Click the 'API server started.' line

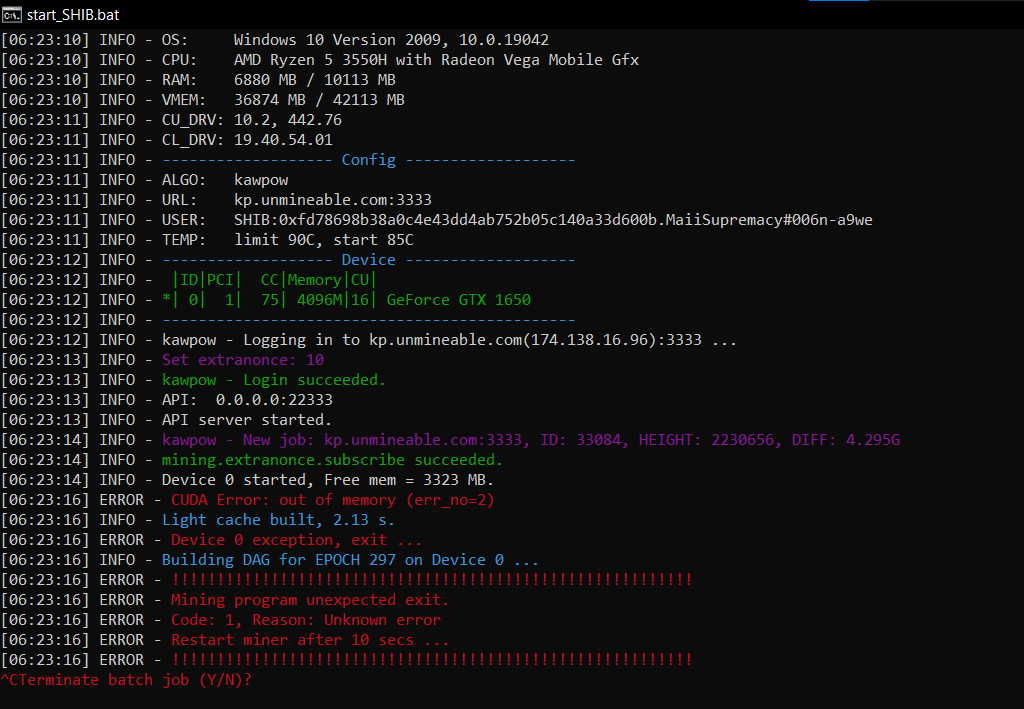tap(247, 420)
